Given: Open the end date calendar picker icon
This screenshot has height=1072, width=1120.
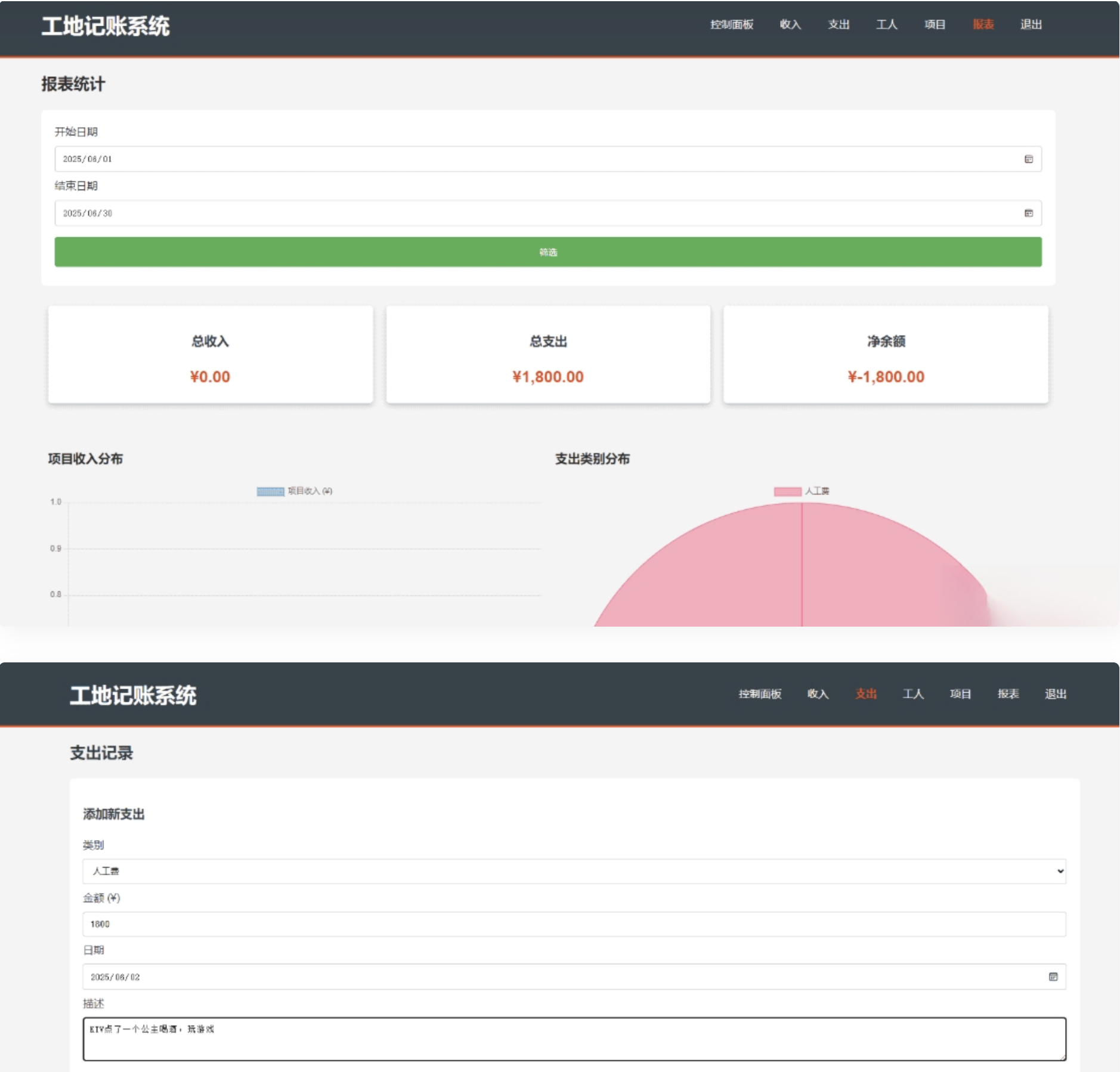Looking at the screenshot, I should coord(1028,213).
